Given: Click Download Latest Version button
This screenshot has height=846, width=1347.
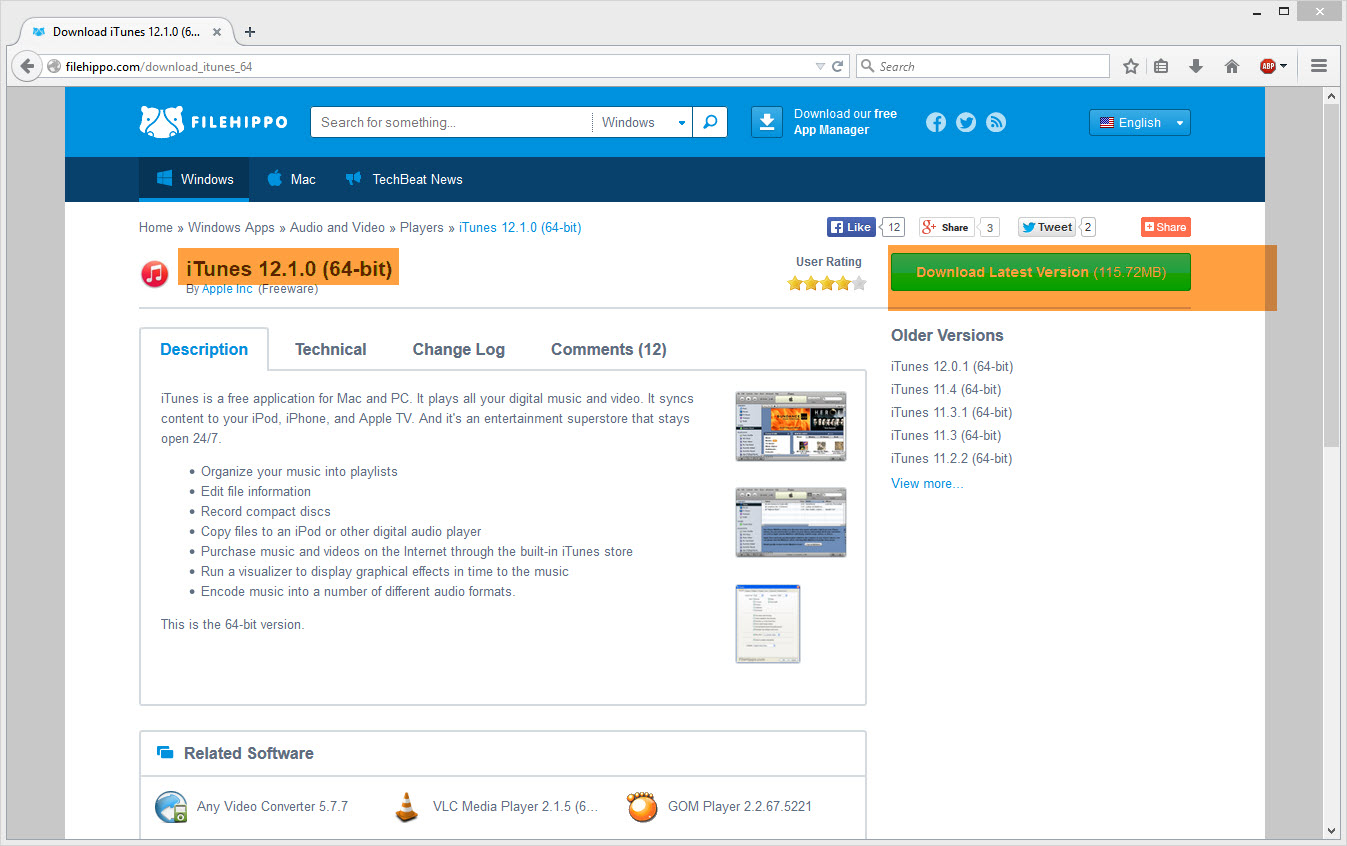Looking at the screenshot, I should click(x=1040, y=272).
